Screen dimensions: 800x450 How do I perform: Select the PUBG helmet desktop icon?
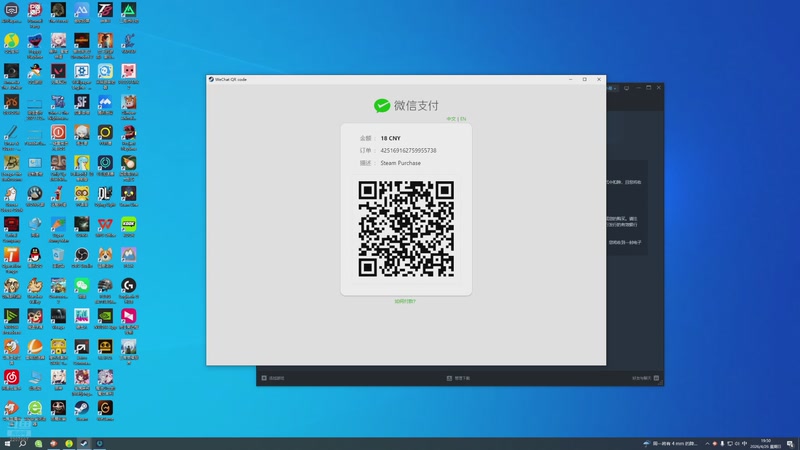click(x=105, y=285)
